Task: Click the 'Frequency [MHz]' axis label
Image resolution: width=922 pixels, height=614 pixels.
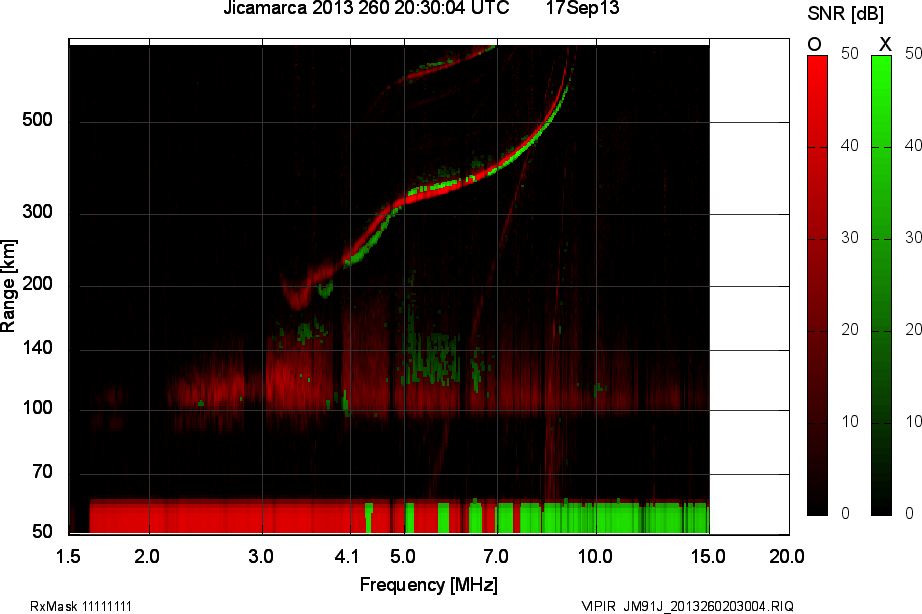Action: click(429, 585)
